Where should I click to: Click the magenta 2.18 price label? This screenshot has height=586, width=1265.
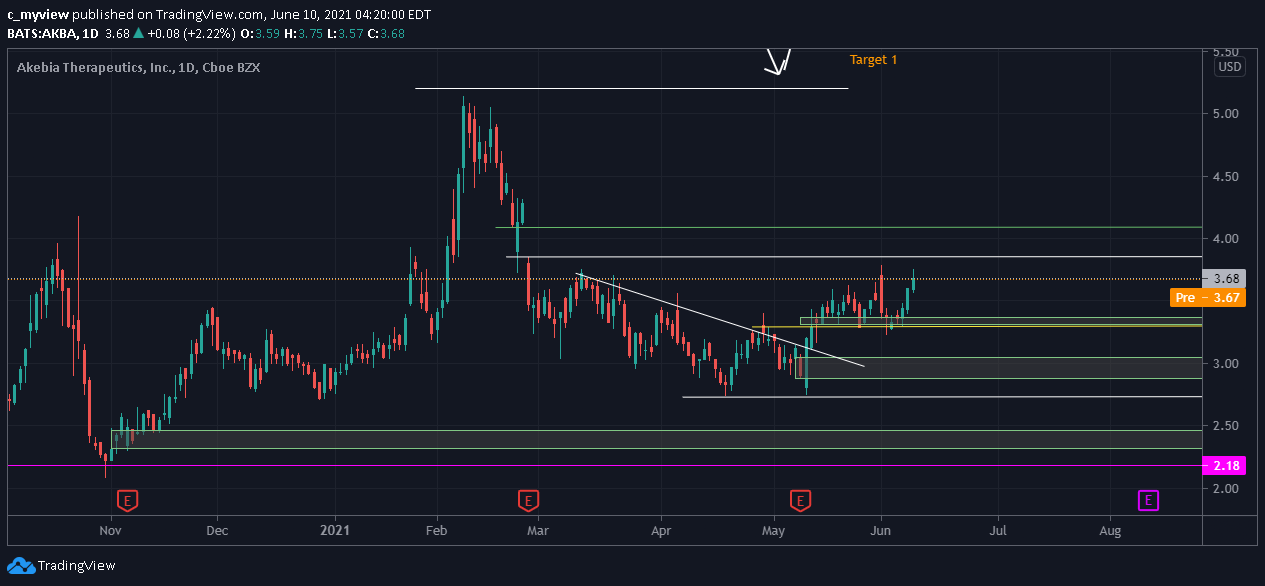1226,466
